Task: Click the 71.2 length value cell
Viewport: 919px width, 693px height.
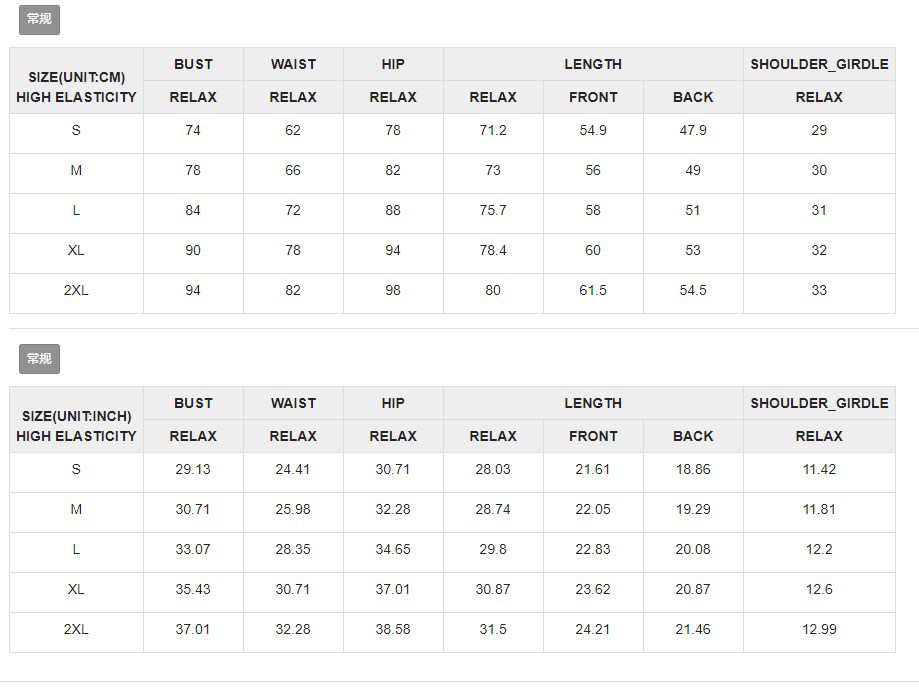Action: pyautogui.click(x=493, y=130)
